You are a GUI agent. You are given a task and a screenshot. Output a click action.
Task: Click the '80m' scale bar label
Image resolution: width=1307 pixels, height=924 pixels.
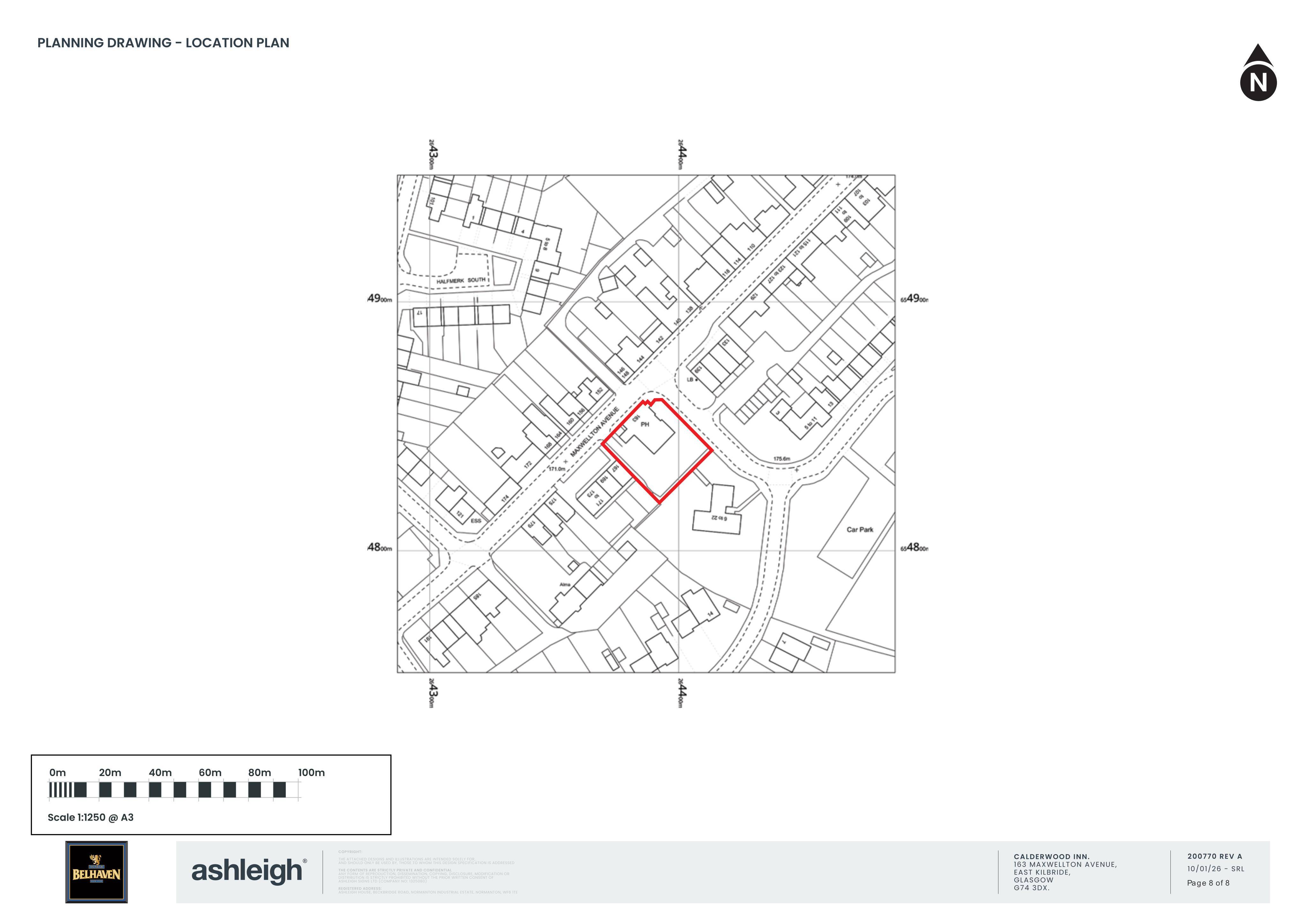259,772
